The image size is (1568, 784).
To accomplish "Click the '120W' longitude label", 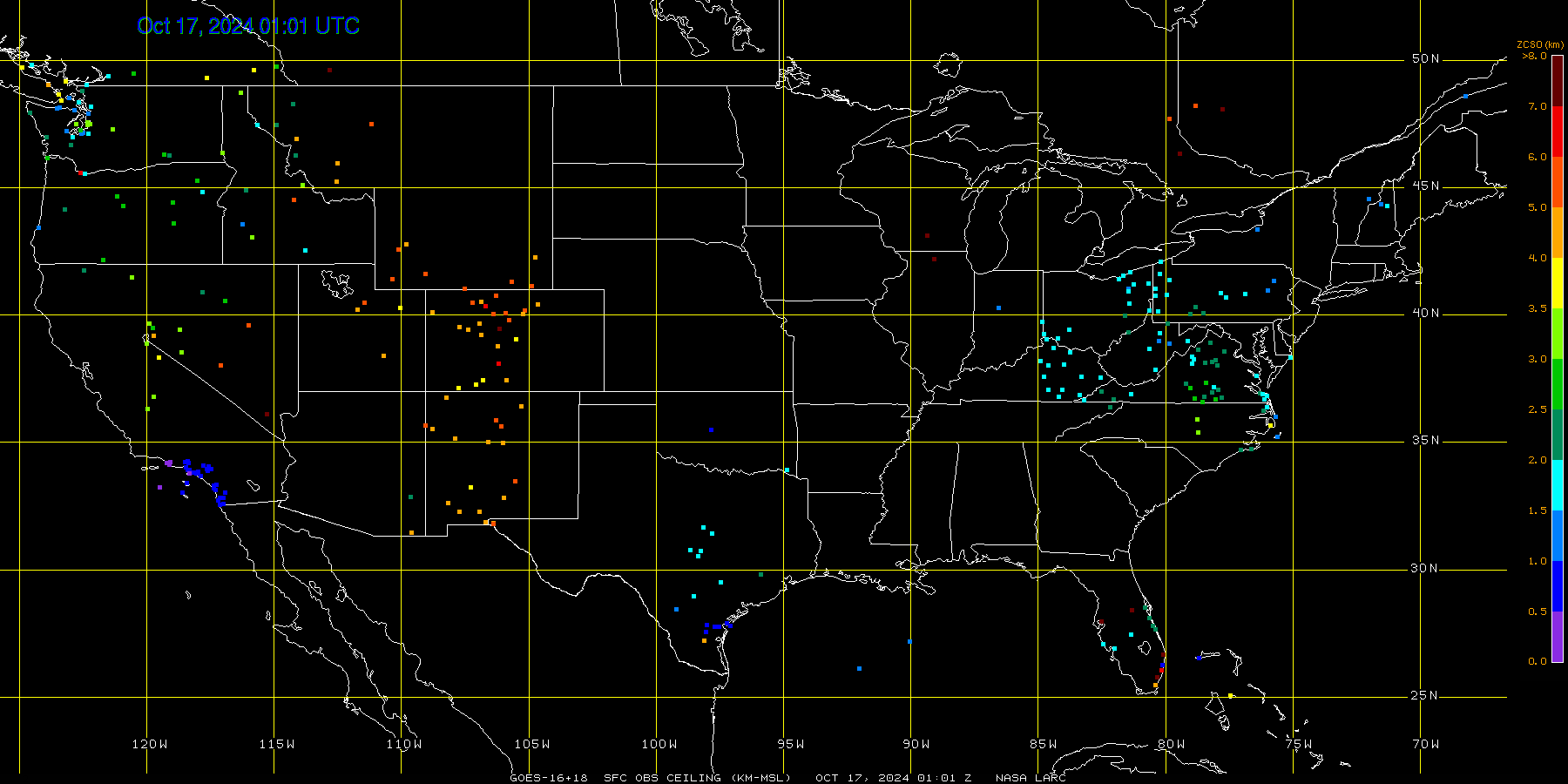I will tap(150, 744).
